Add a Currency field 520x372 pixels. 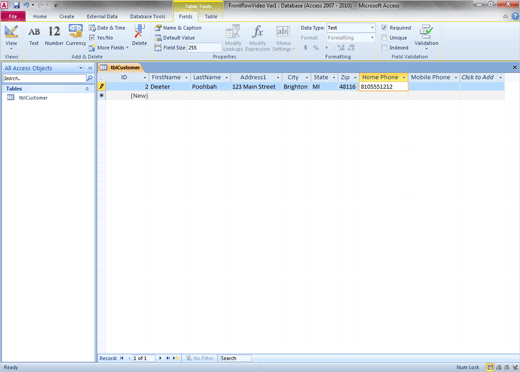click(76, 36)
